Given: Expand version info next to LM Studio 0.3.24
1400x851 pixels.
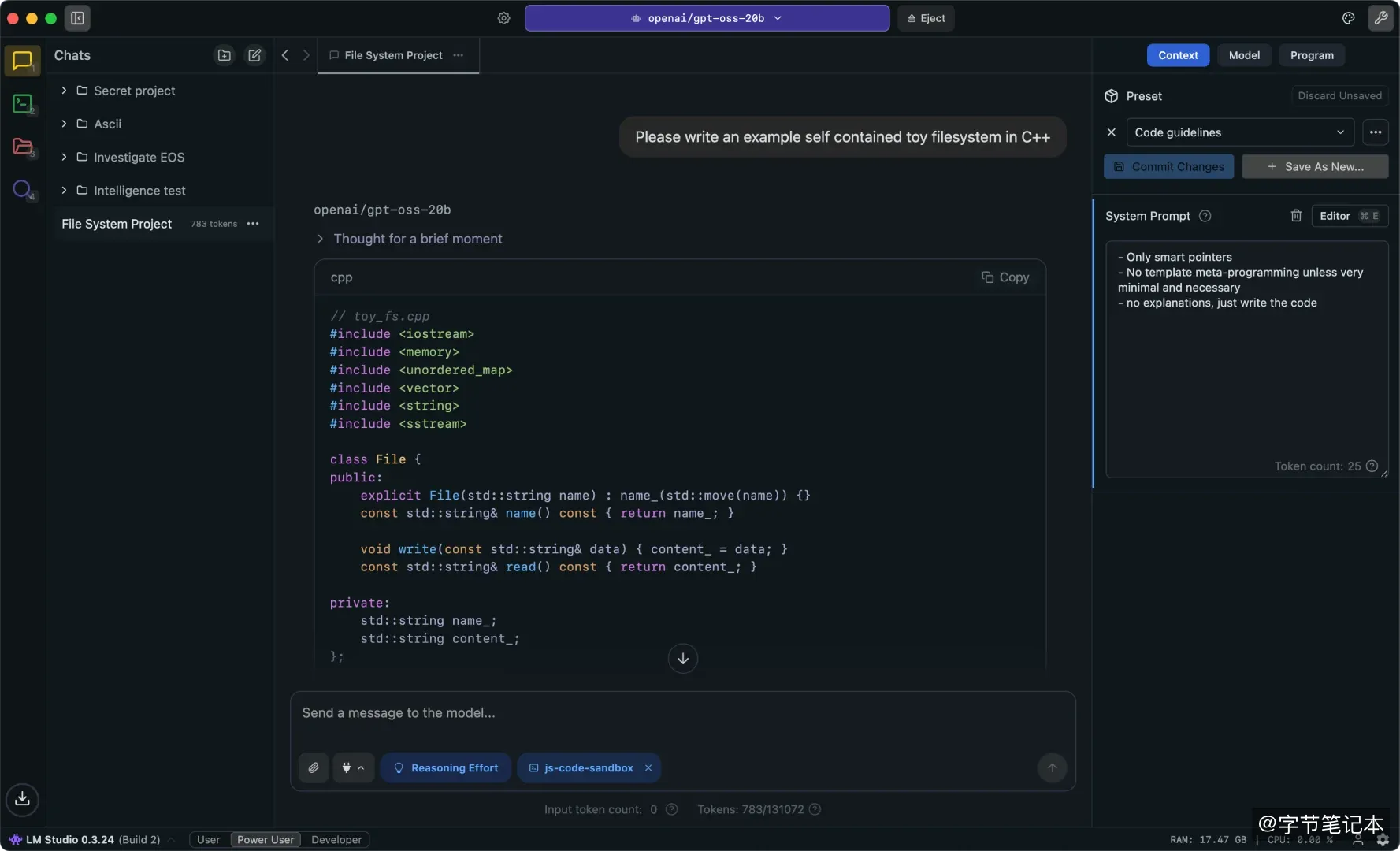Looking at the screenshot, I should click(171, 840).
